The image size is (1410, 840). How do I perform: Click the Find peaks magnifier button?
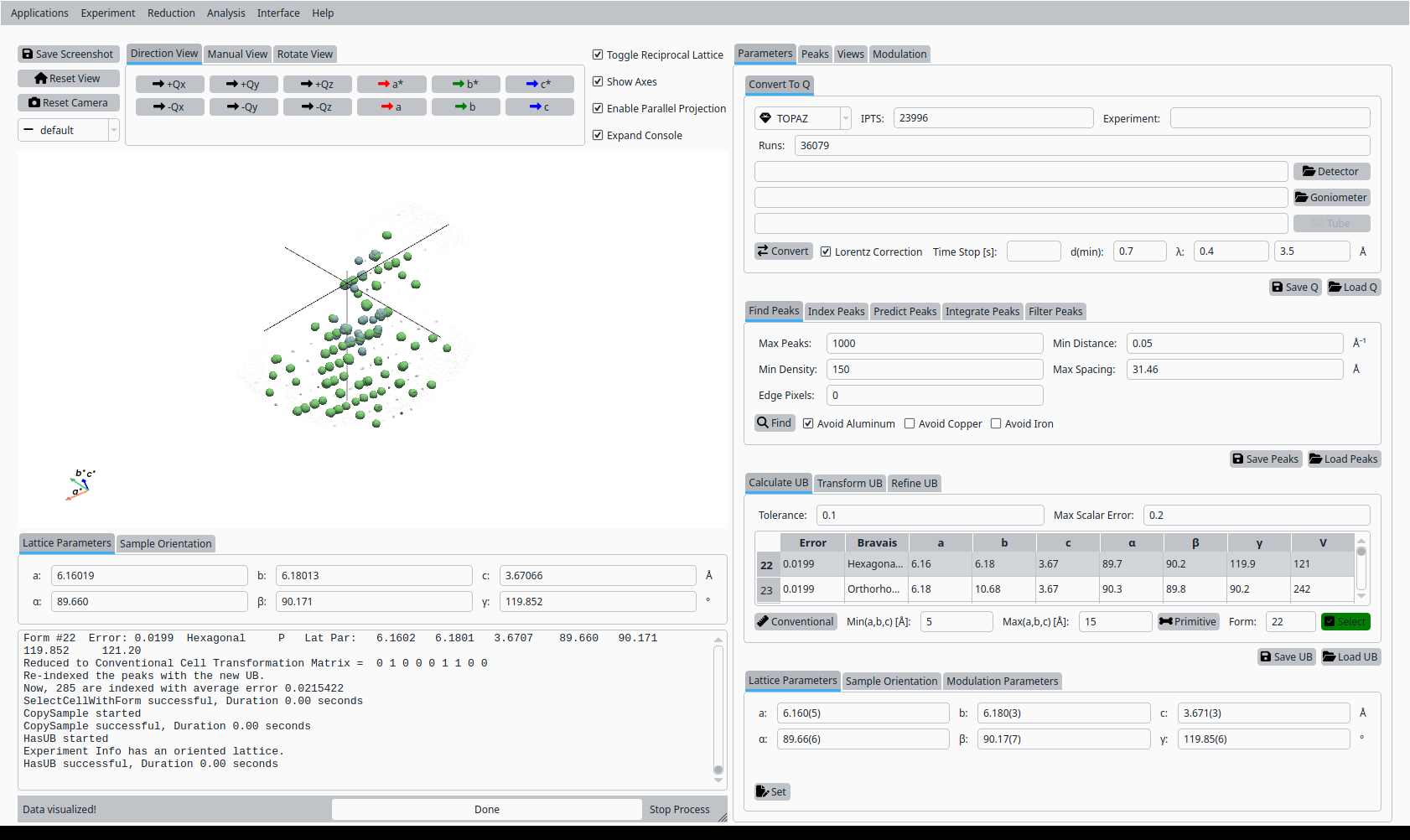tap(774, 423)
